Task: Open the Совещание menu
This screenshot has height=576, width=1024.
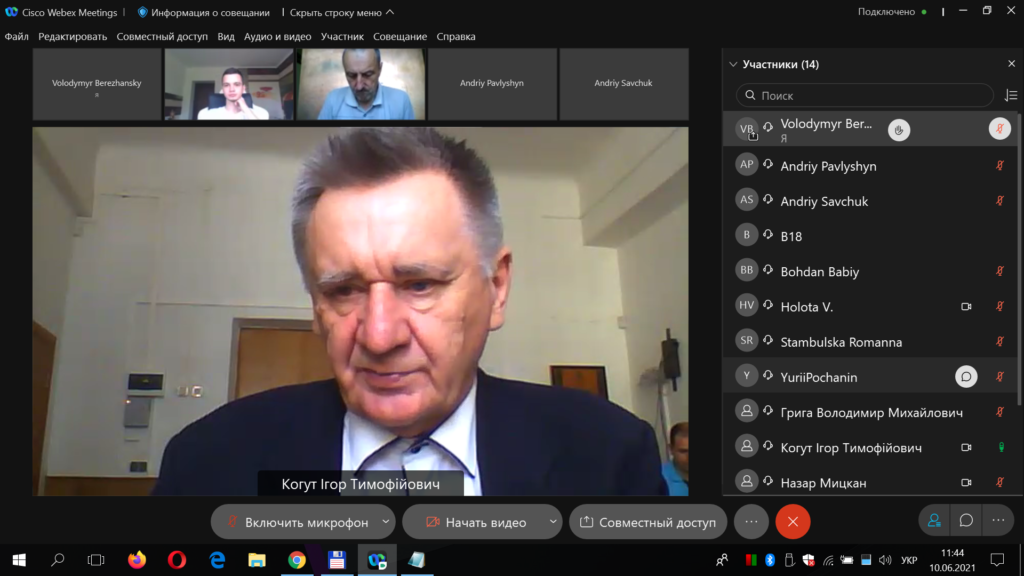Action: tap(400, 36)
